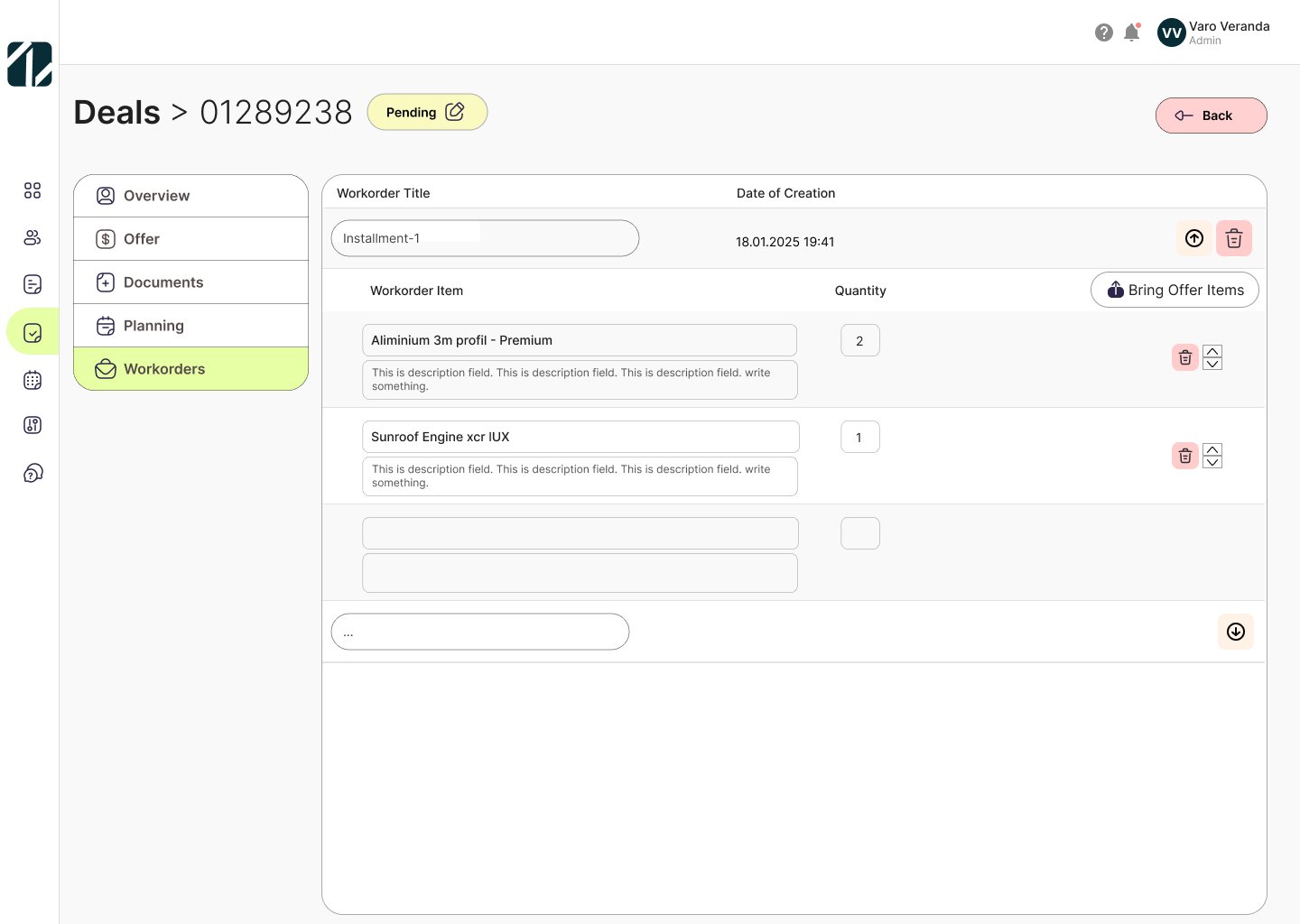
Task: Move Sunroof Engine item down in order
Action: coord(1212,462)
